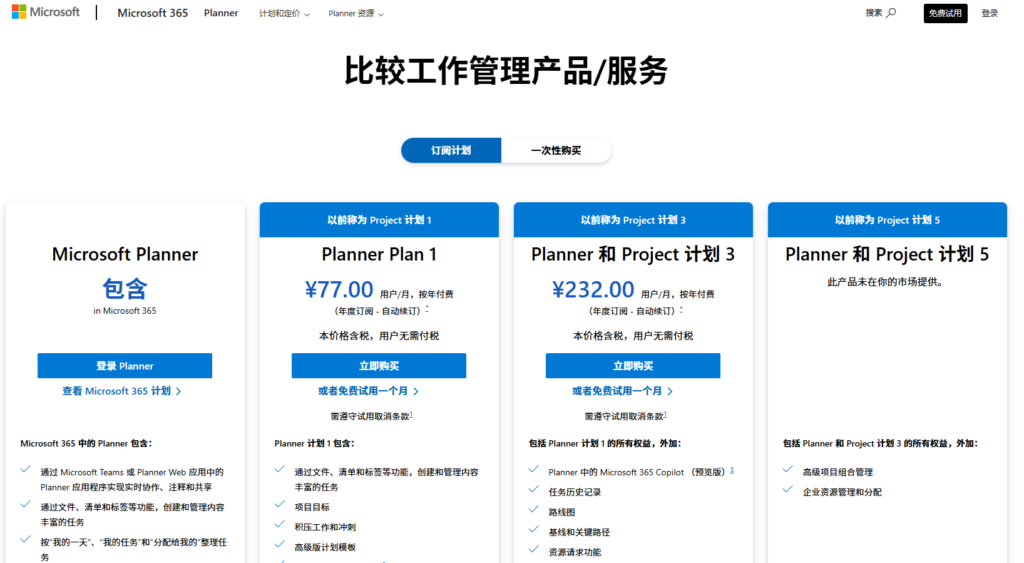The image size is (1024, 563).
Task: Open the Planner navigation item
Action: pyautogui.click(x=221, y=14)
